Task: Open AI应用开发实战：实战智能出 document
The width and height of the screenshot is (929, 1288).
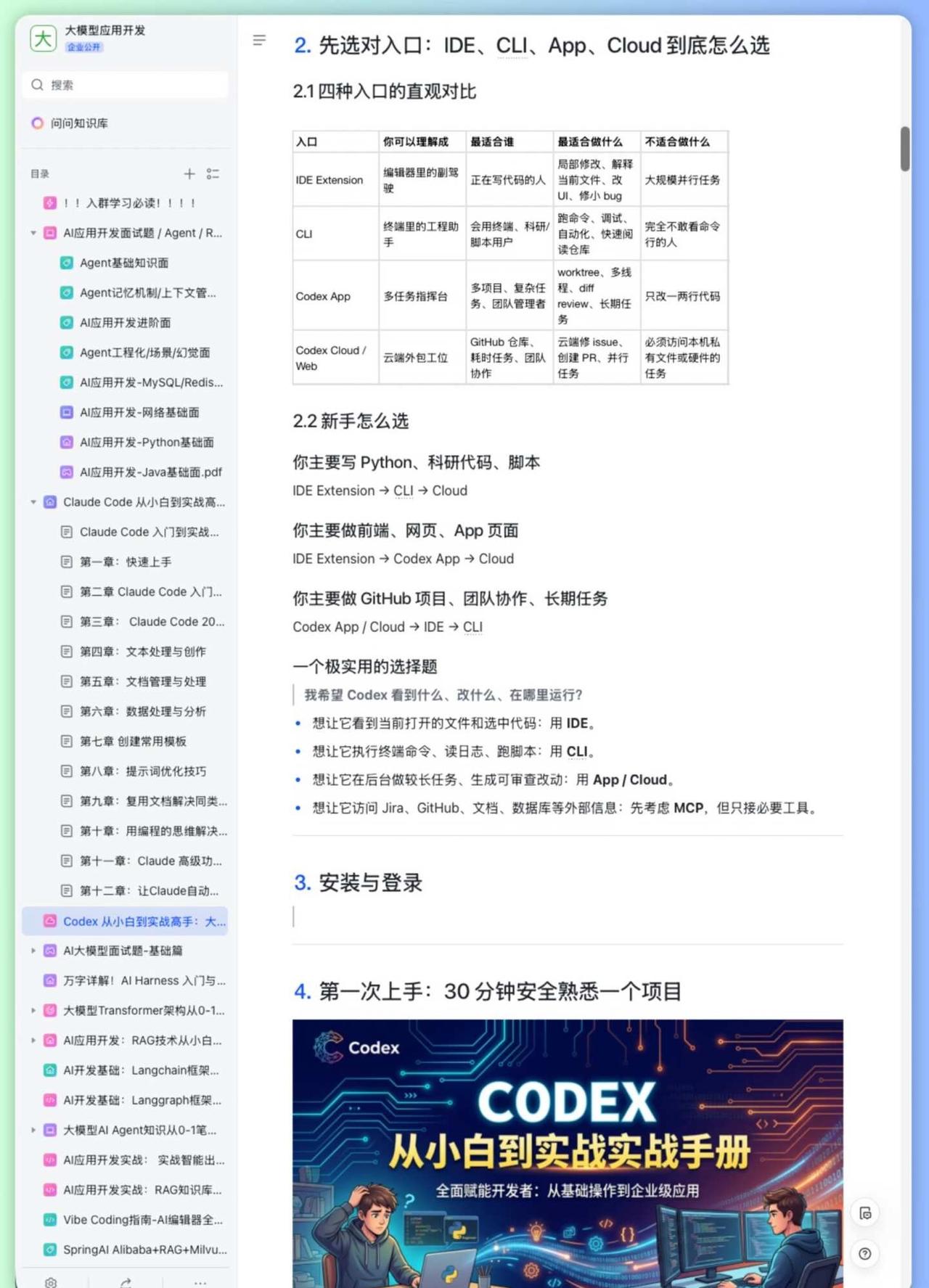Action: click(x=144, y=1160)
